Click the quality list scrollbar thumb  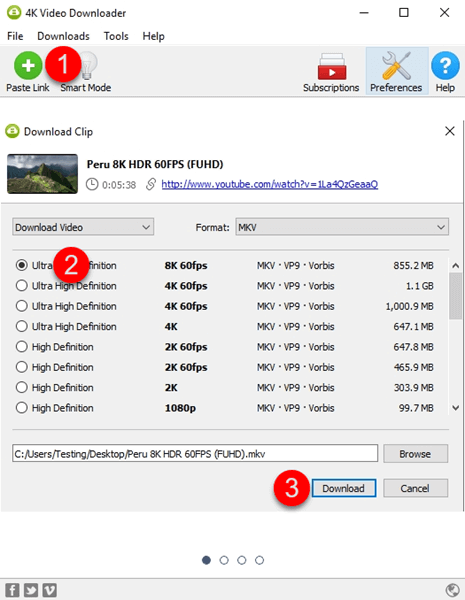pyautogui.click(x=455, y=296)
